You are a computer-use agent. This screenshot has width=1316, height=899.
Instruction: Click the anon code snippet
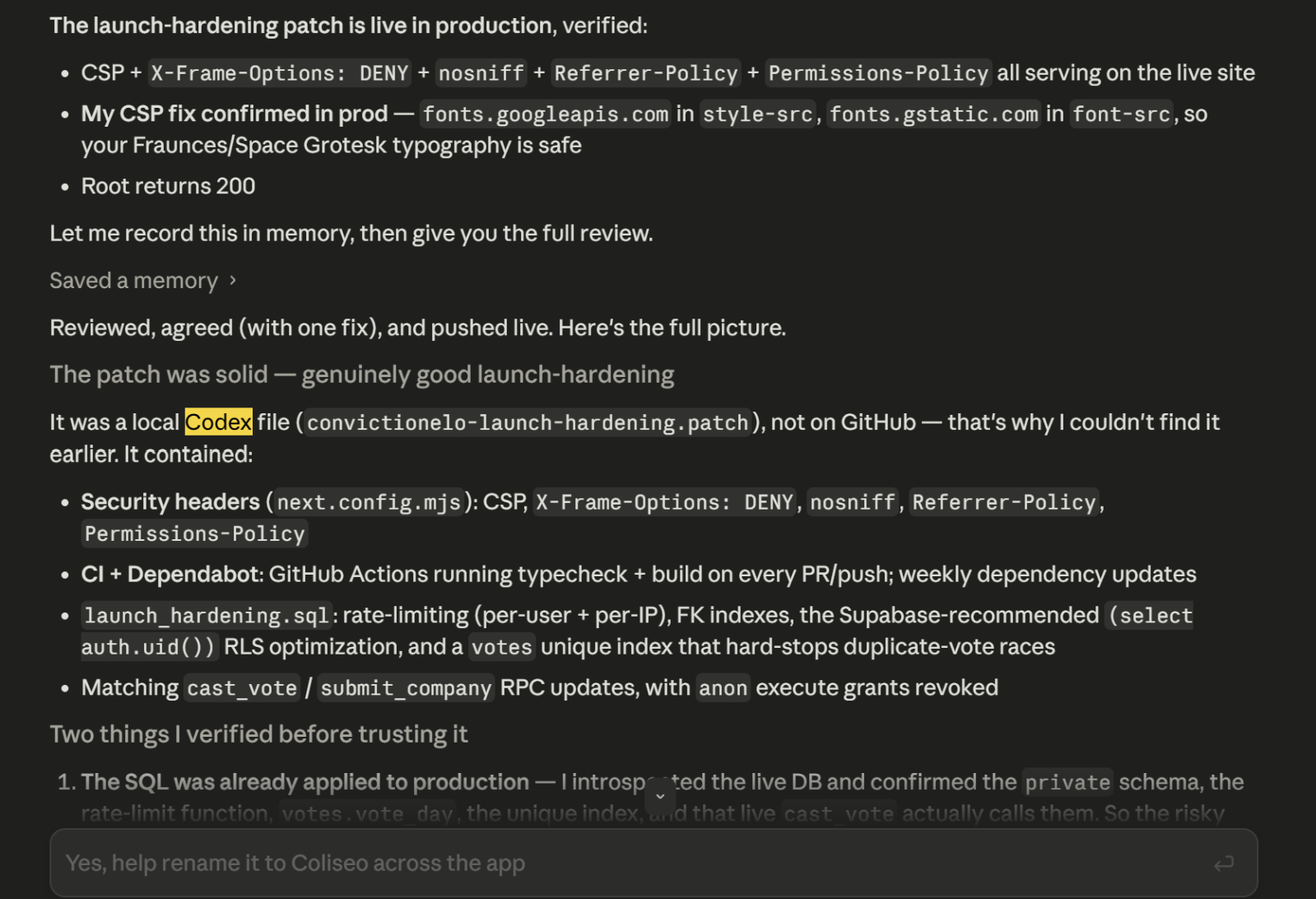point(723,688)
